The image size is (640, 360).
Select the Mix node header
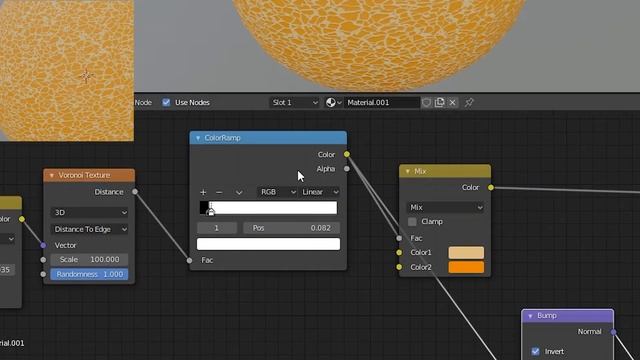(x=445, y=171)
